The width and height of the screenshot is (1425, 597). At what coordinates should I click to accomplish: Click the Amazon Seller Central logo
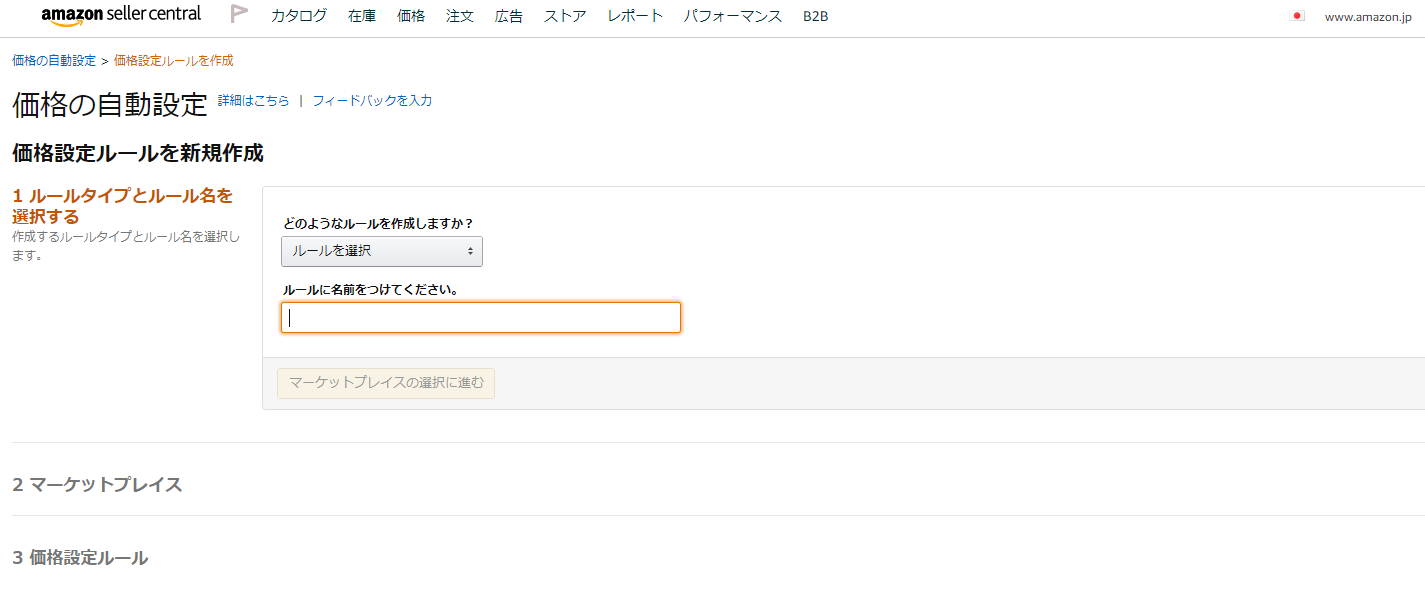(x=121, y=15)
